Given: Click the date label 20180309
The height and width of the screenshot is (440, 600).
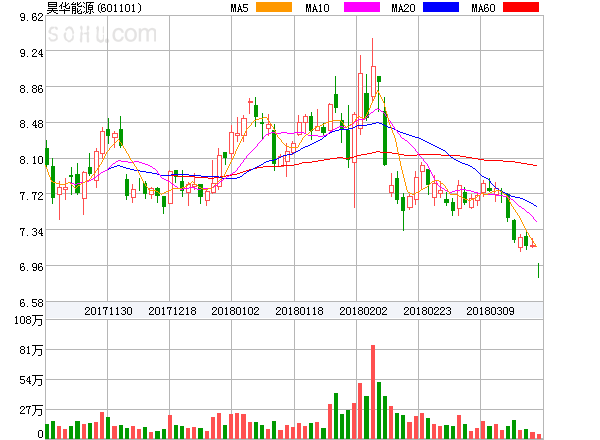Looking at the screenshot, I should 490,311.
